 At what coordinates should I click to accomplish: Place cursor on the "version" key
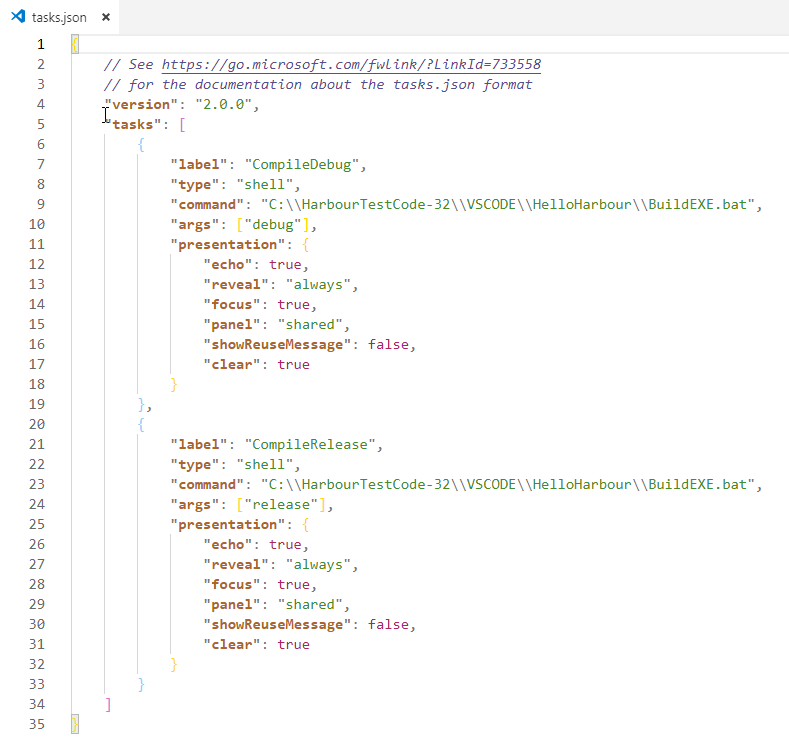coord(140,104)
